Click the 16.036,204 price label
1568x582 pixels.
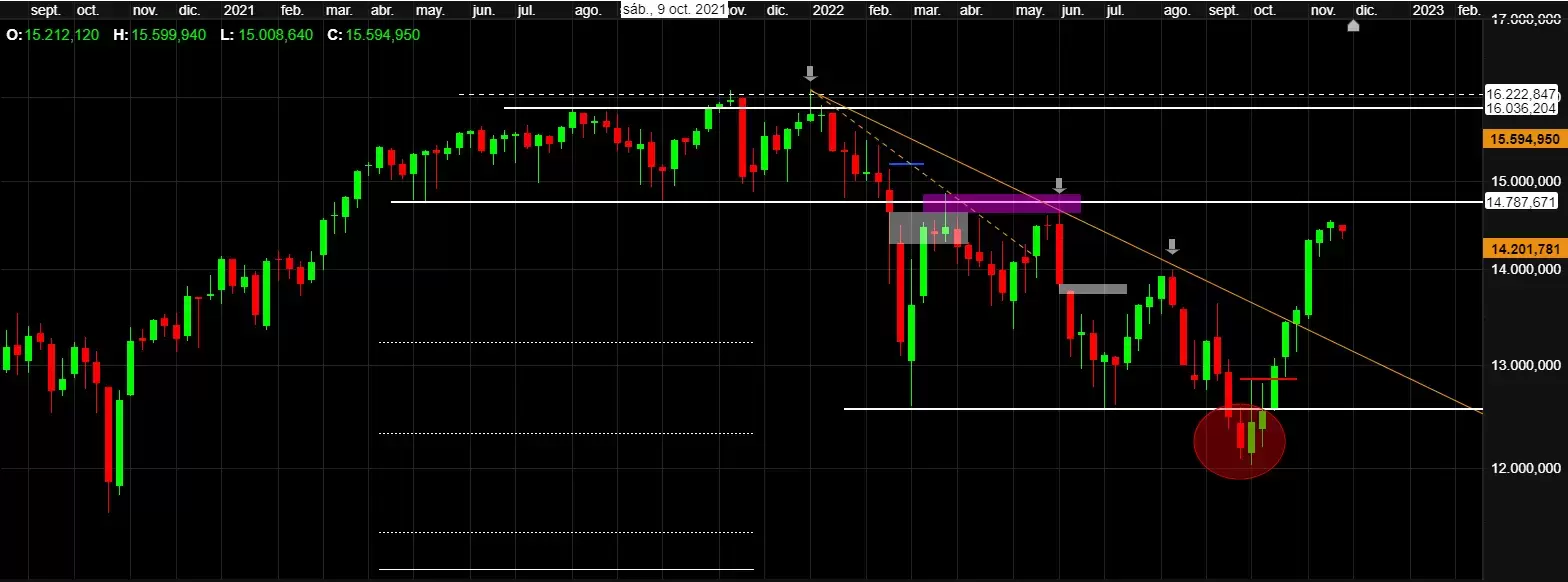1521,108
